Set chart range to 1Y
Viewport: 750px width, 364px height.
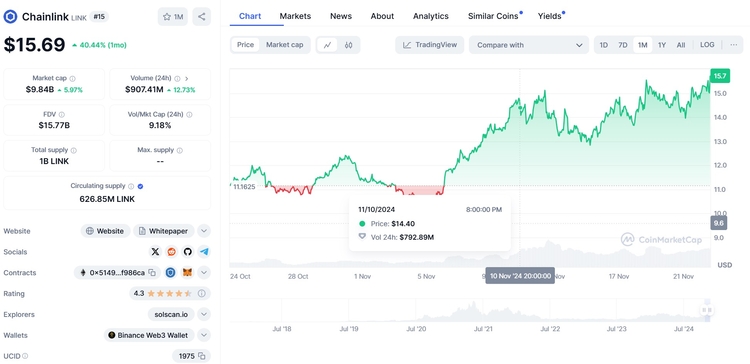coord(662,45)
